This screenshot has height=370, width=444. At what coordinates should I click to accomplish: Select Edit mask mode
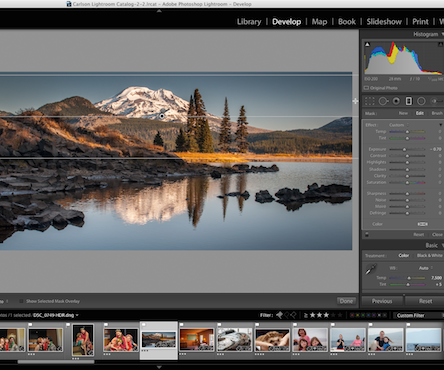[419, 113]
